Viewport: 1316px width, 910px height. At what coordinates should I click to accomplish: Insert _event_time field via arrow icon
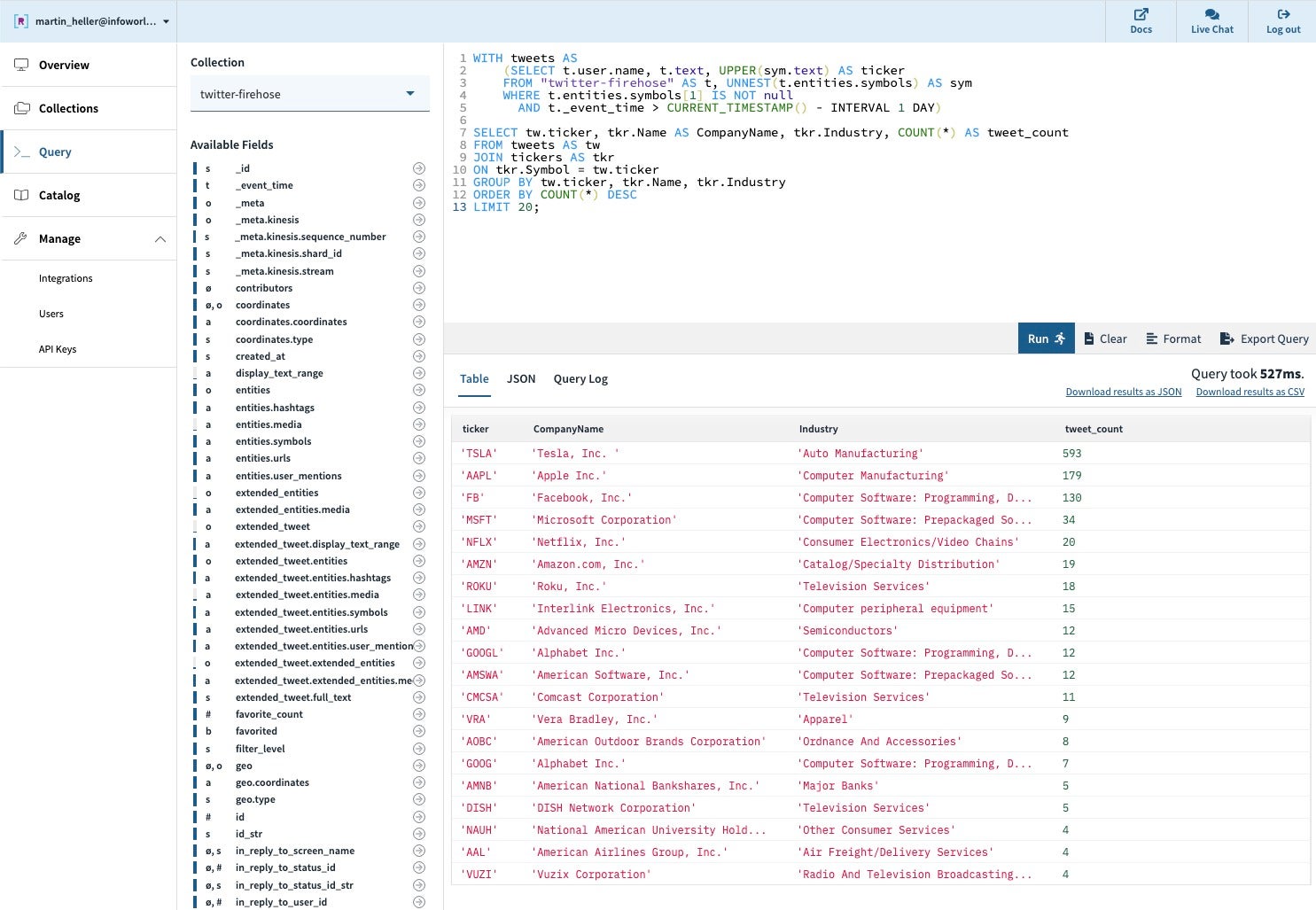pyautogui.click(x=419, y=185)
